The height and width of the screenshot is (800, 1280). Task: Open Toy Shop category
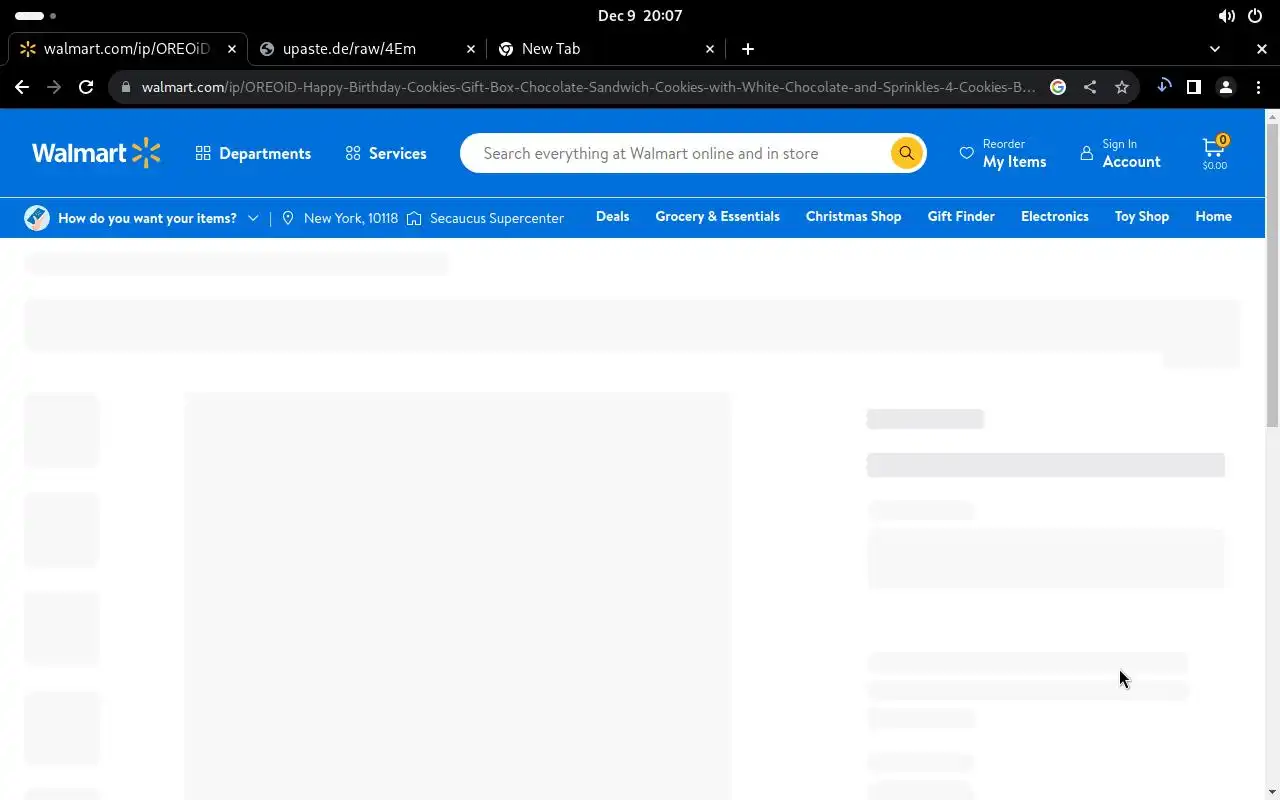[x=1141, y=216]
